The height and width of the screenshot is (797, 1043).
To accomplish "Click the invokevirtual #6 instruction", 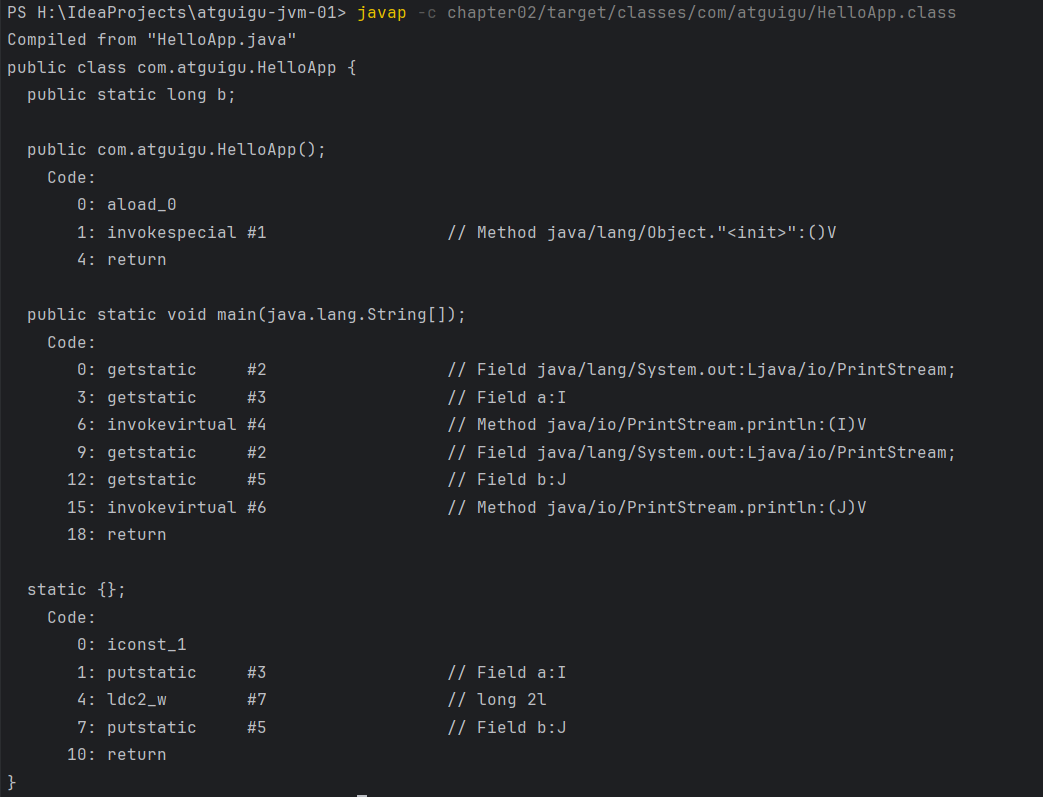I will pyautogui.click(x=186, y=507).
